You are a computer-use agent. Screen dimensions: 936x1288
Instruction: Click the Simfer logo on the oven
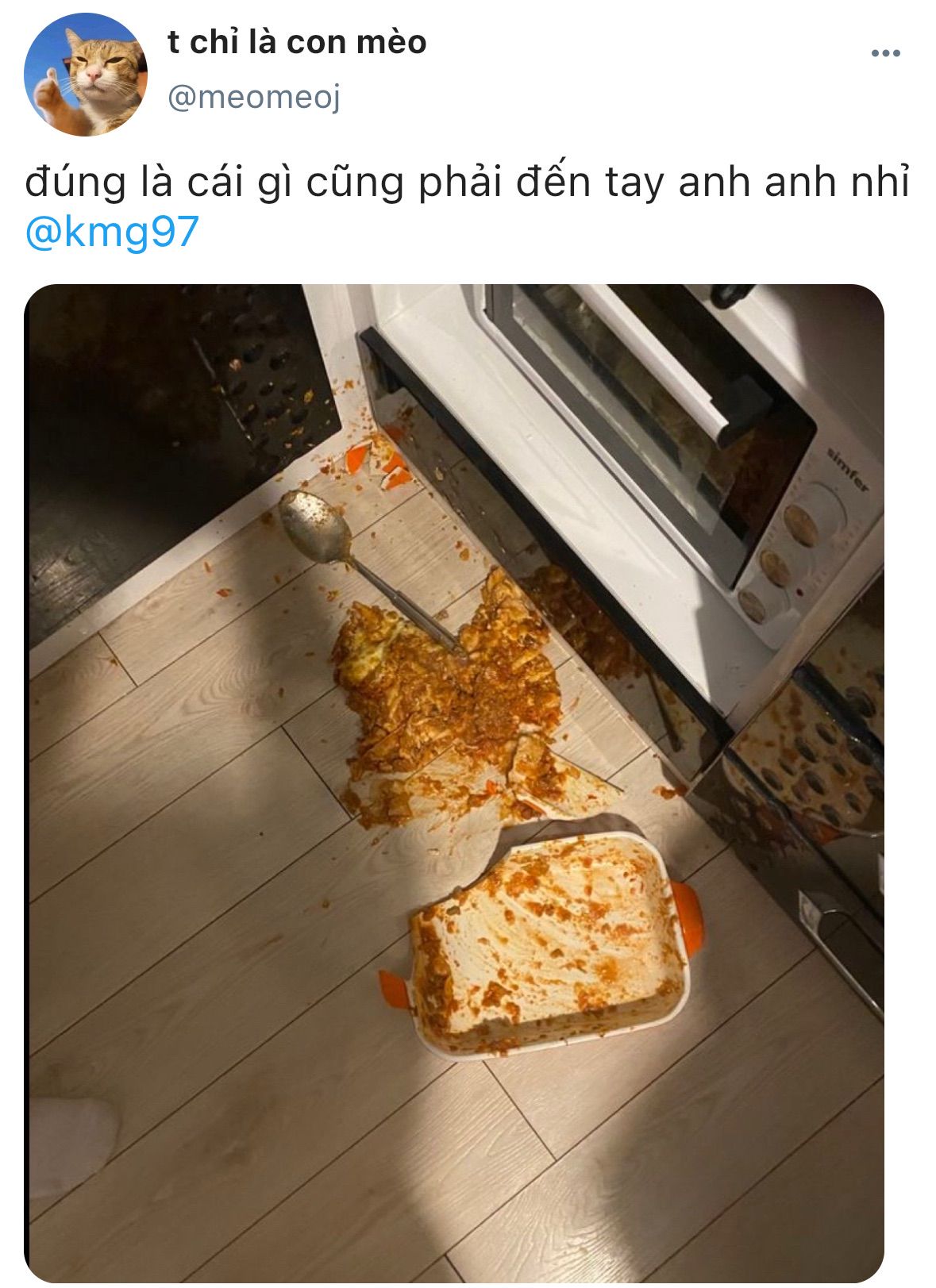tap(849, 470)
